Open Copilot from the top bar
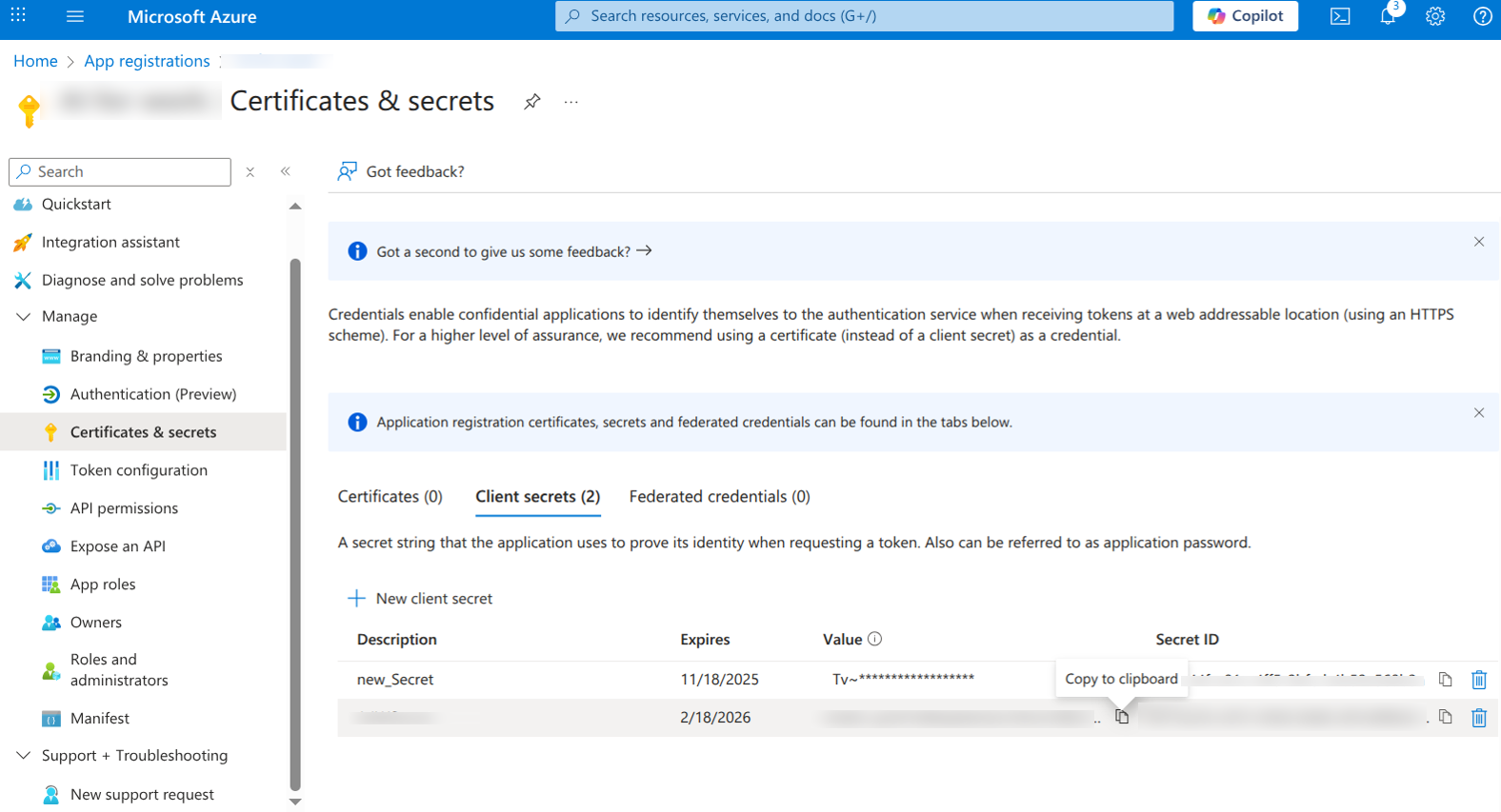The image size is (1501, 812). coord(1245,16)
